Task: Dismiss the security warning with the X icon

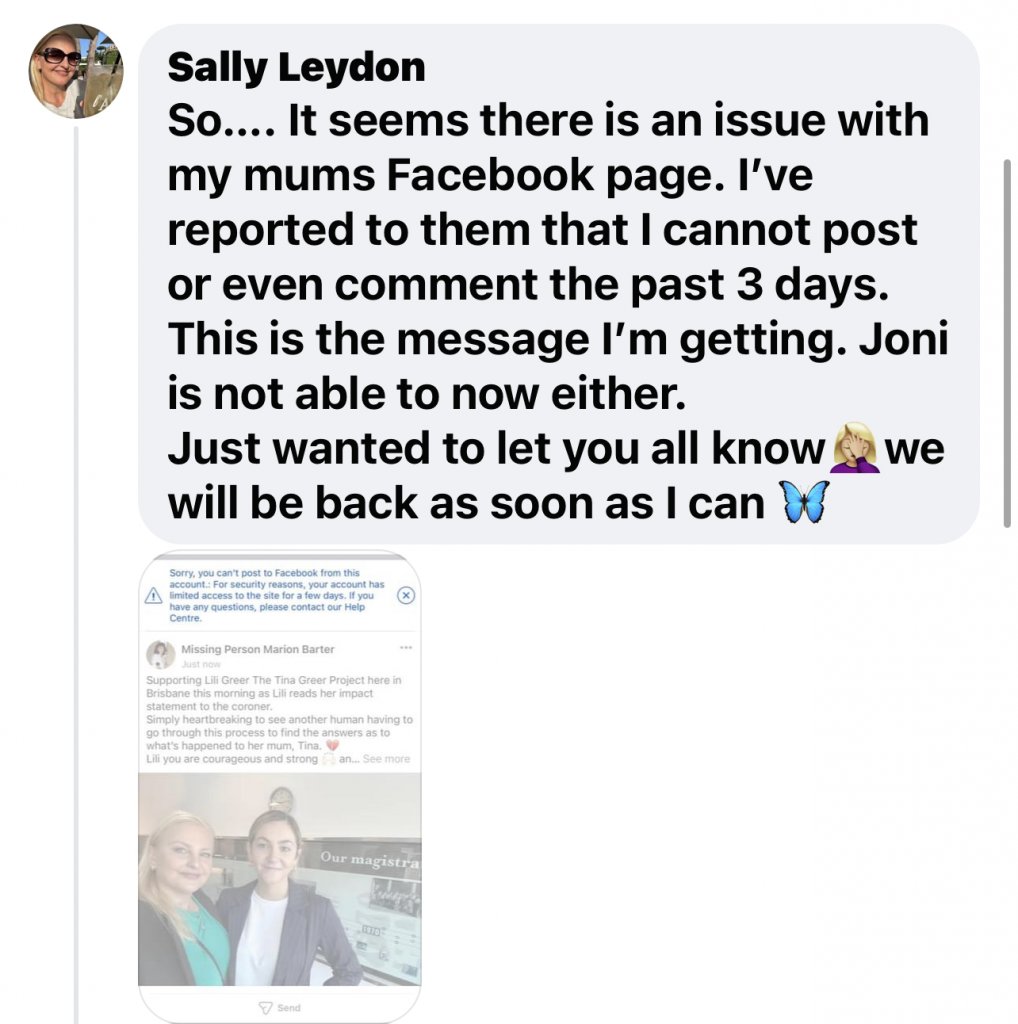Action: pyautogui.click(x=406, y=595)
